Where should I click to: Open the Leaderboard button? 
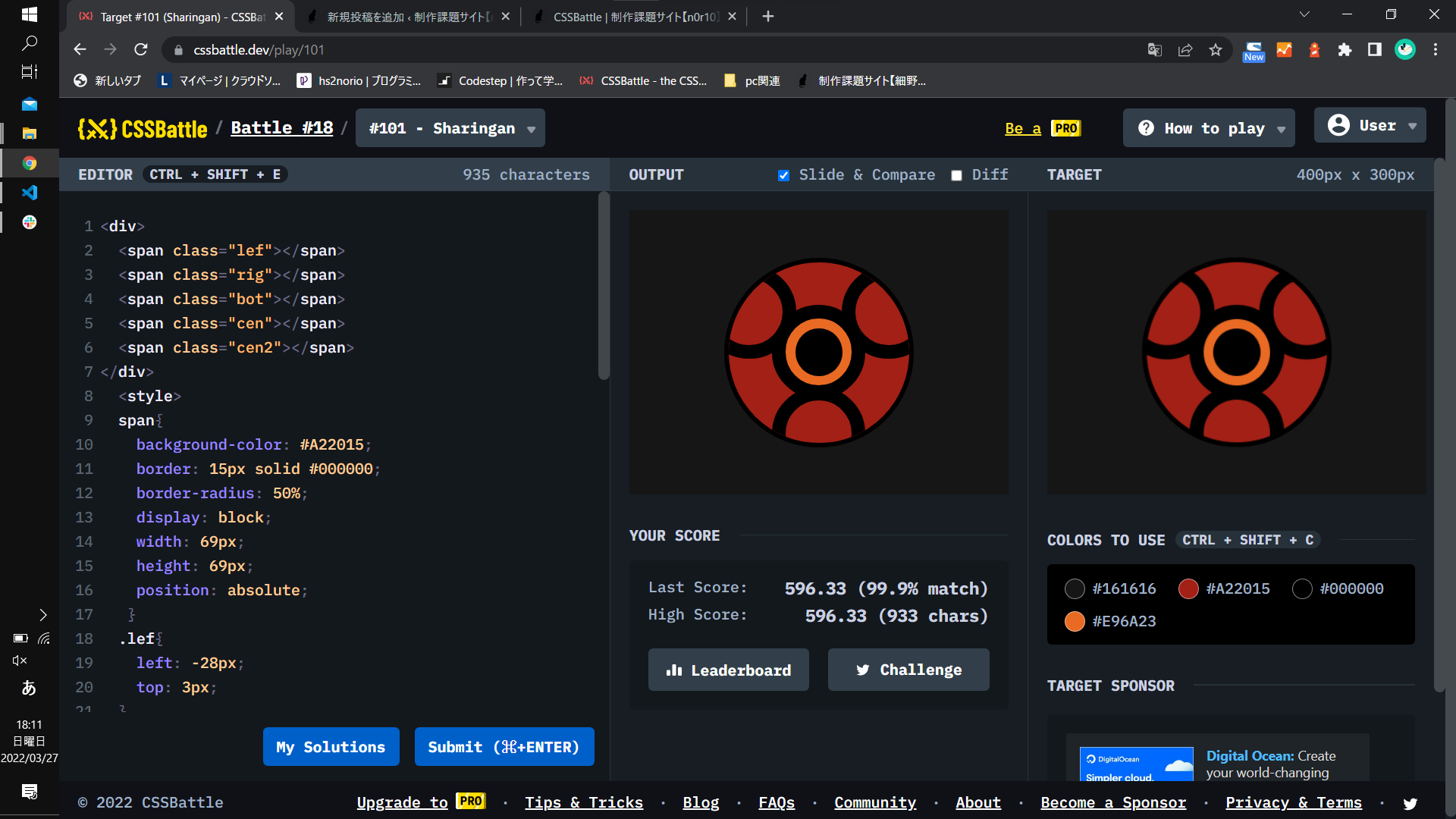point(728,670)
